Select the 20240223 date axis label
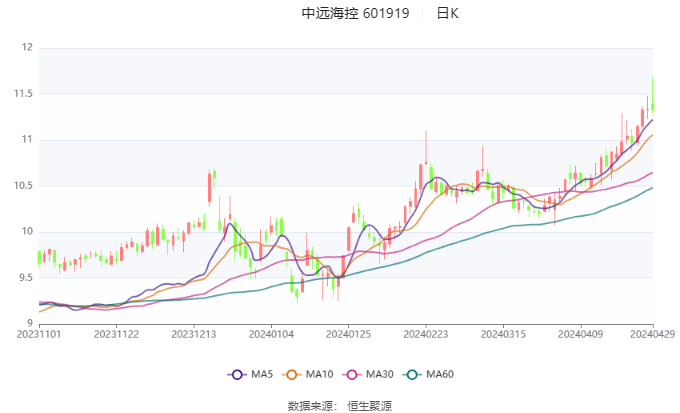This screenshot has height=413, width=680. coord(425,334)
